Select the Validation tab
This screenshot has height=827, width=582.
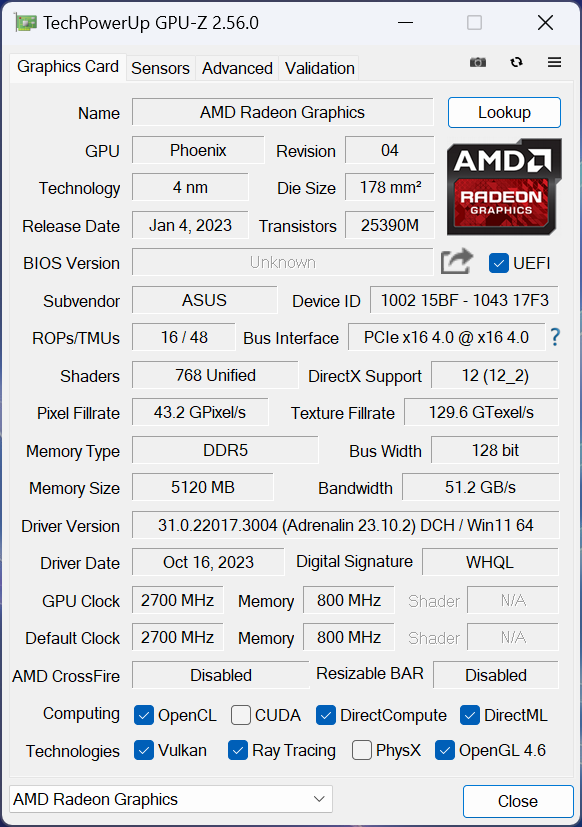coord(319,68)
